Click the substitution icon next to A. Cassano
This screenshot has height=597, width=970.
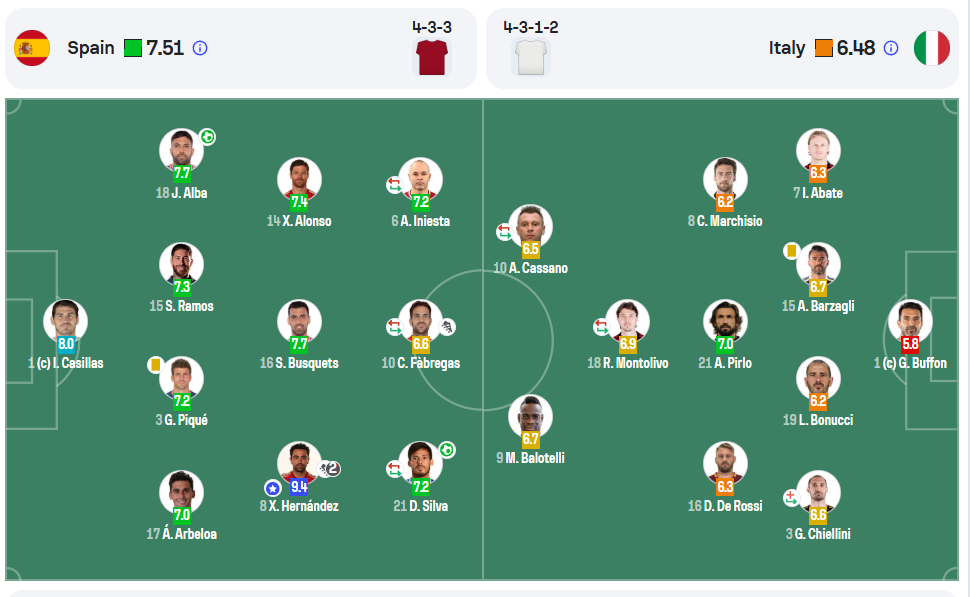[504, 232]
